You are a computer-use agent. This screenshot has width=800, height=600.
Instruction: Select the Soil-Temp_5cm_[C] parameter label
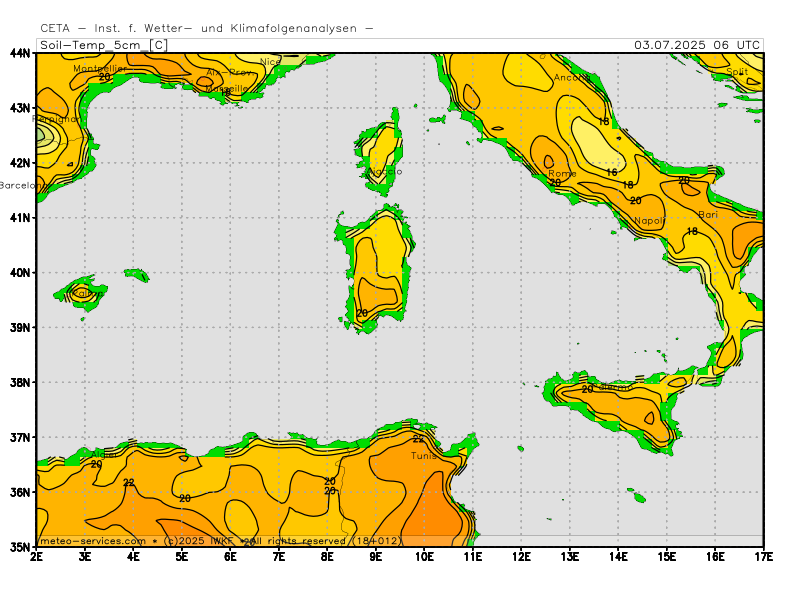point(104,45)
